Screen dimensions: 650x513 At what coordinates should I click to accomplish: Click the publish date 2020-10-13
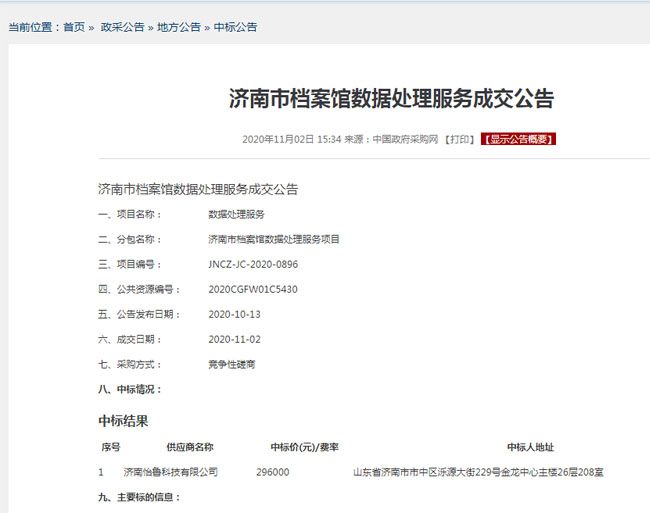point(235,315)
